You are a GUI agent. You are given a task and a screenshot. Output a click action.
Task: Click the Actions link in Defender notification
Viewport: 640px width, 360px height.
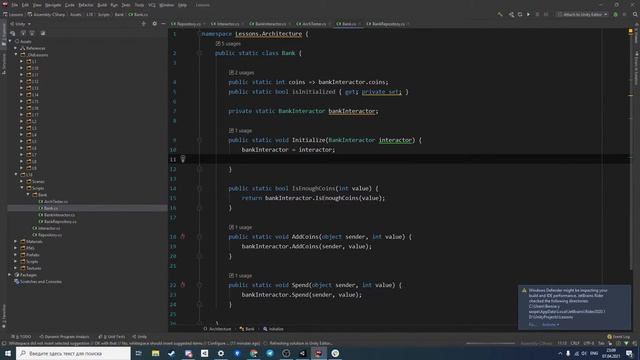click(550, 324)
